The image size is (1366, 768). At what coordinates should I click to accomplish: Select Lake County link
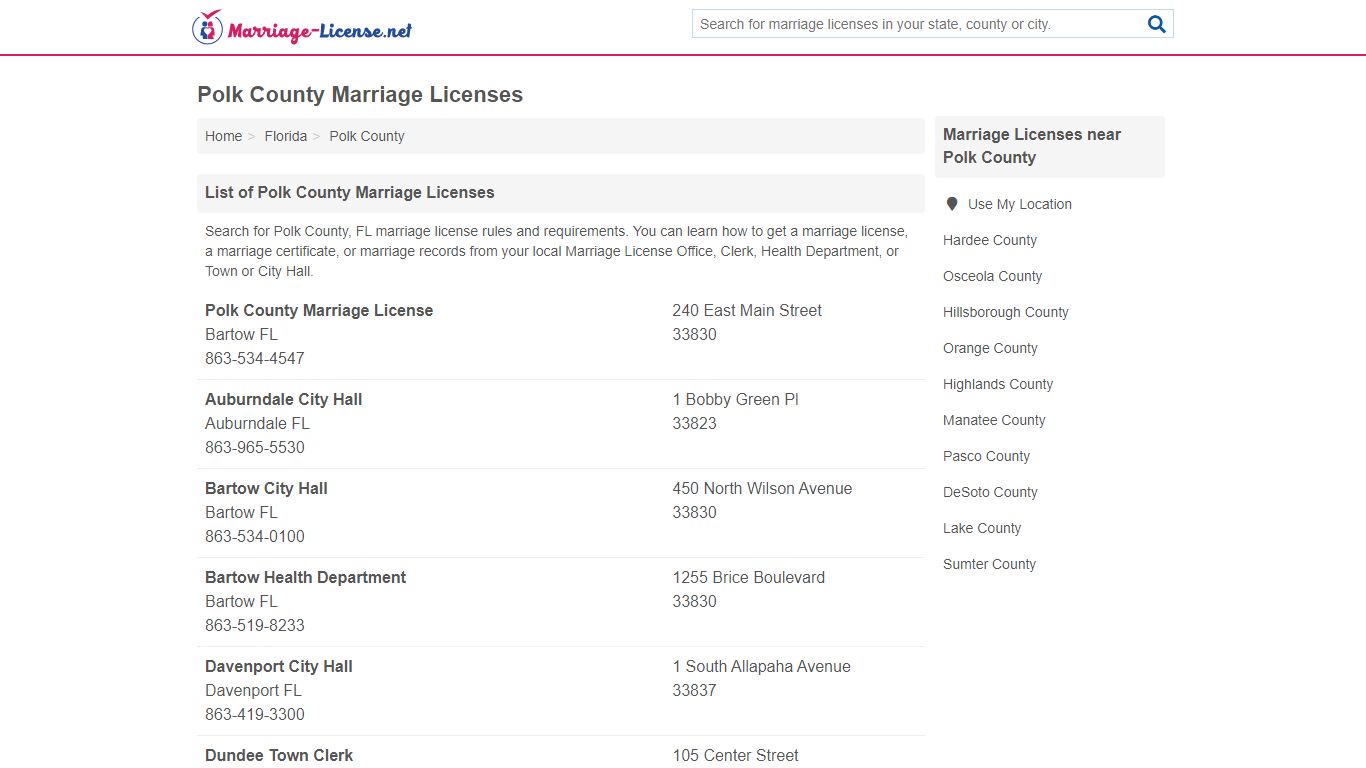pos(982,528)
